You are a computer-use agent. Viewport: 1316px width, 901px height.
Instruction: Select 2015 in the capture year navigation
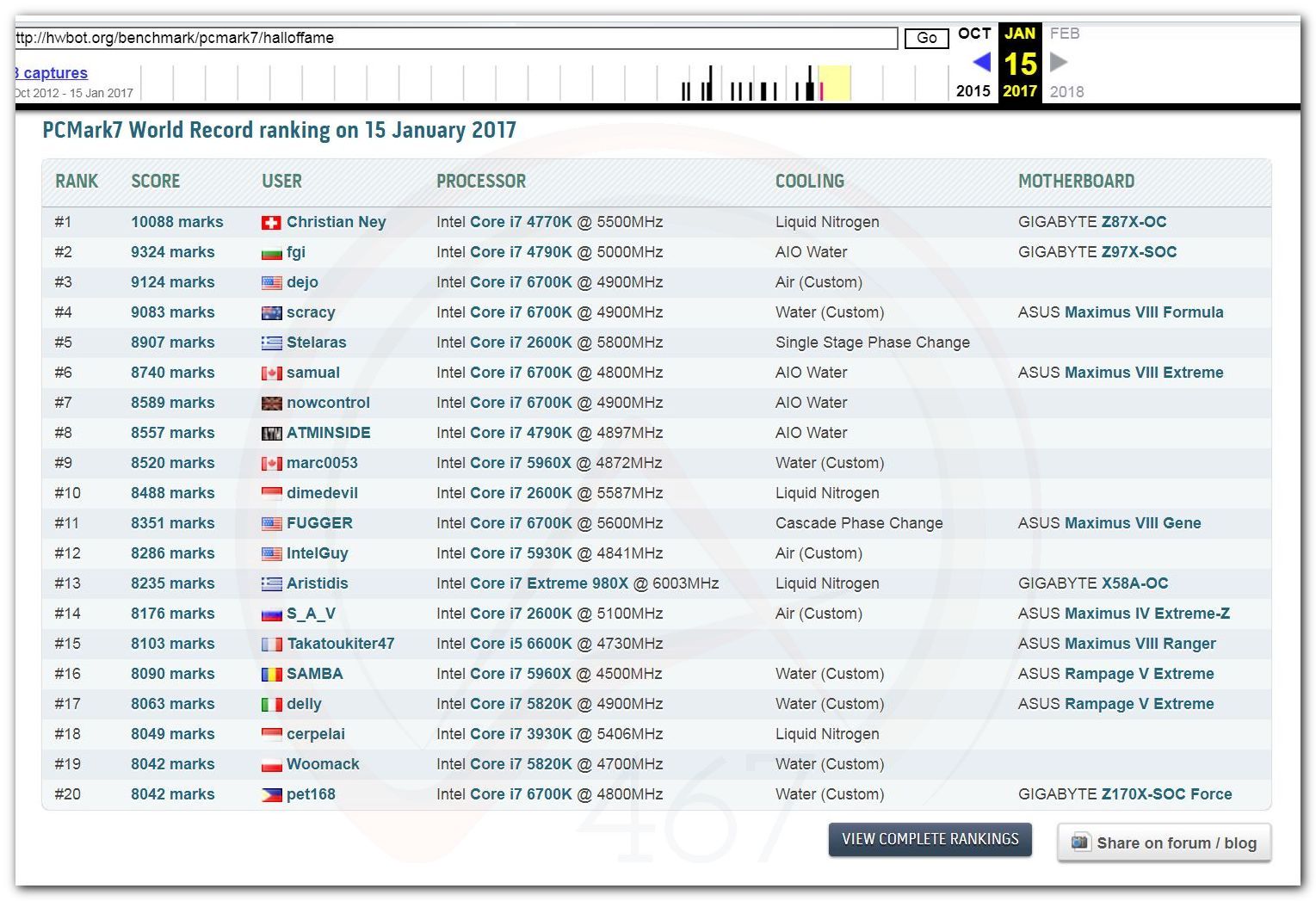tap(973, 91)
